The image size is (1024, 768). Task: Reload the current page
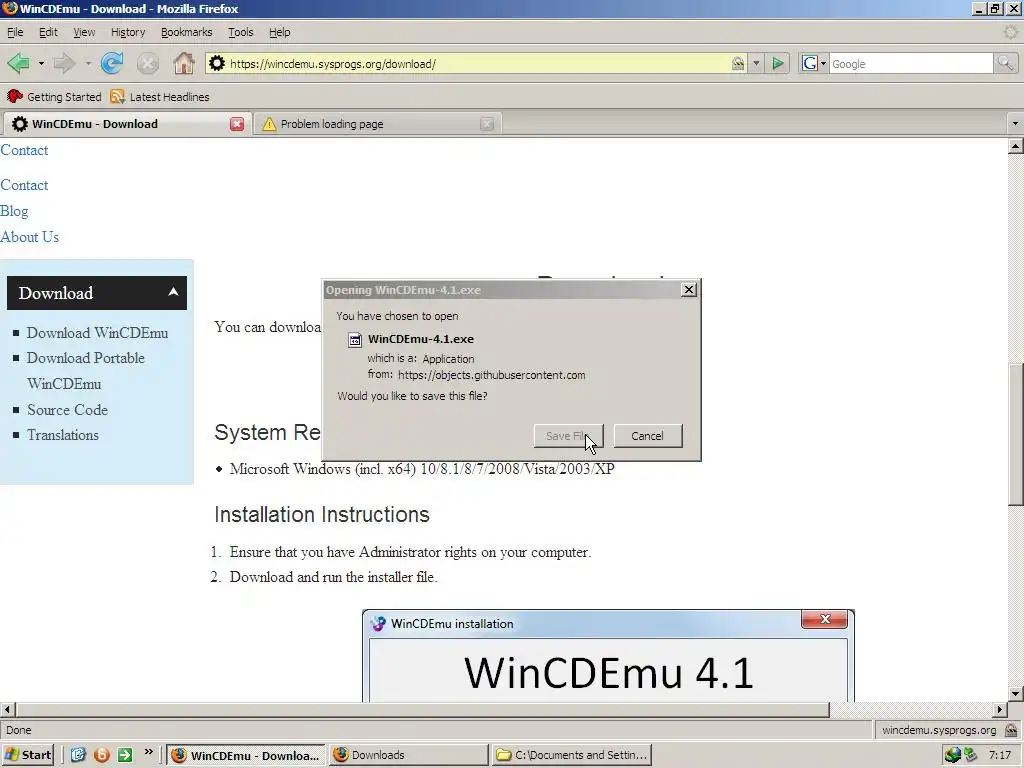click(x=112, y=63)
